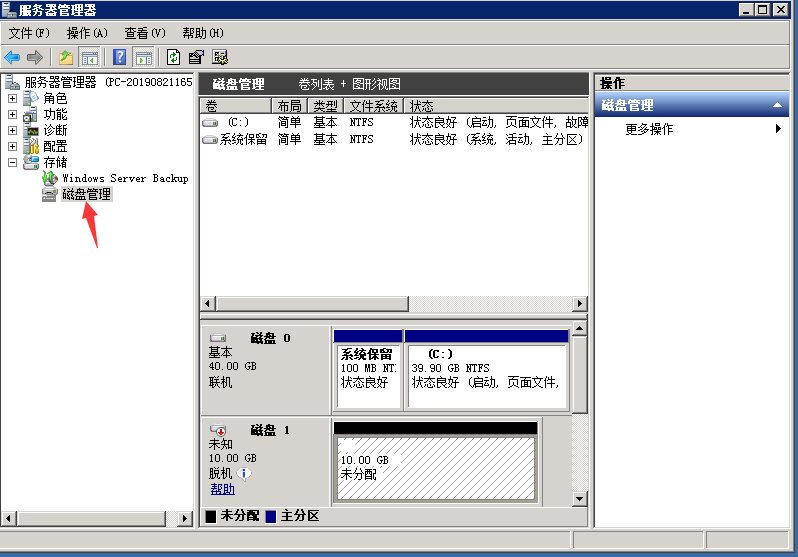Open the 操作(A) menu
The height and width of the screenshot is (557, 798).
pos(86,33)
